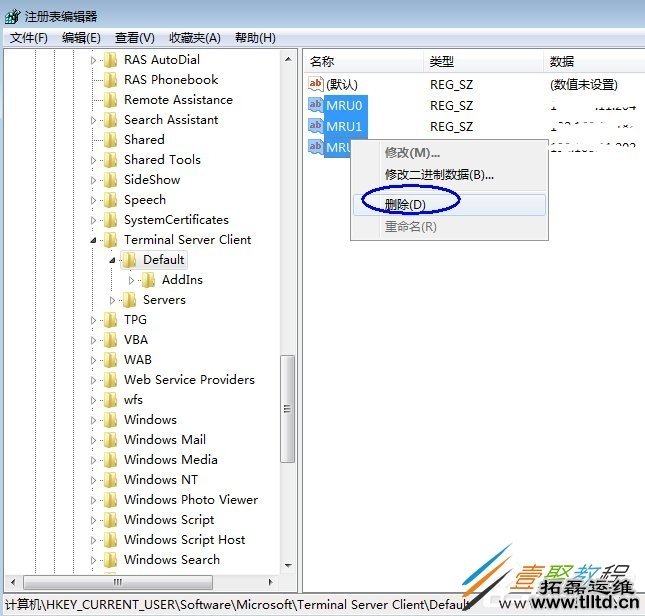The width and height of the screenshot is (645, 616).
Task: Click the horizontal scroll right arrow
Action: [x=270, y=582]
